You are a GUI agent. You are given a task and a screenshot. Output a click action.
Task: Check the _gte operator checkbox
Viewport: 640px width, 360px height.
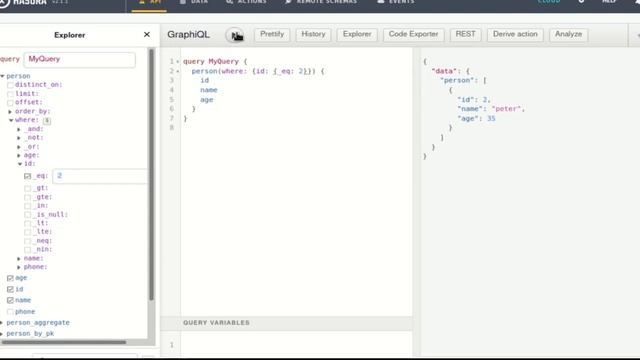tap(27, 198)
